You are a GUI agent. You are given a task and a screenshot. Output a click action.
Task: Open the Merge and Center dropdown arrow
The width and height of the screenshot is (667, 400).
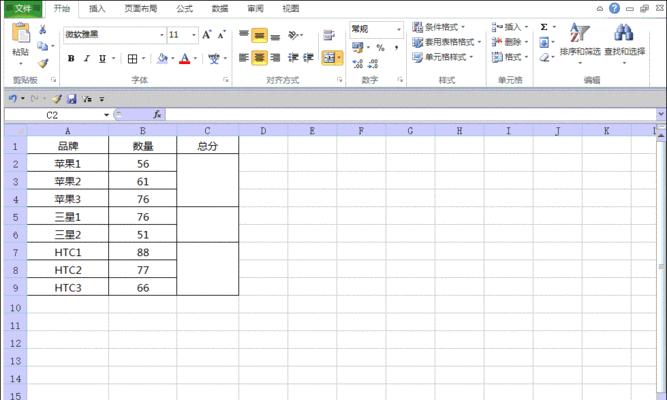tap(340, 57)
